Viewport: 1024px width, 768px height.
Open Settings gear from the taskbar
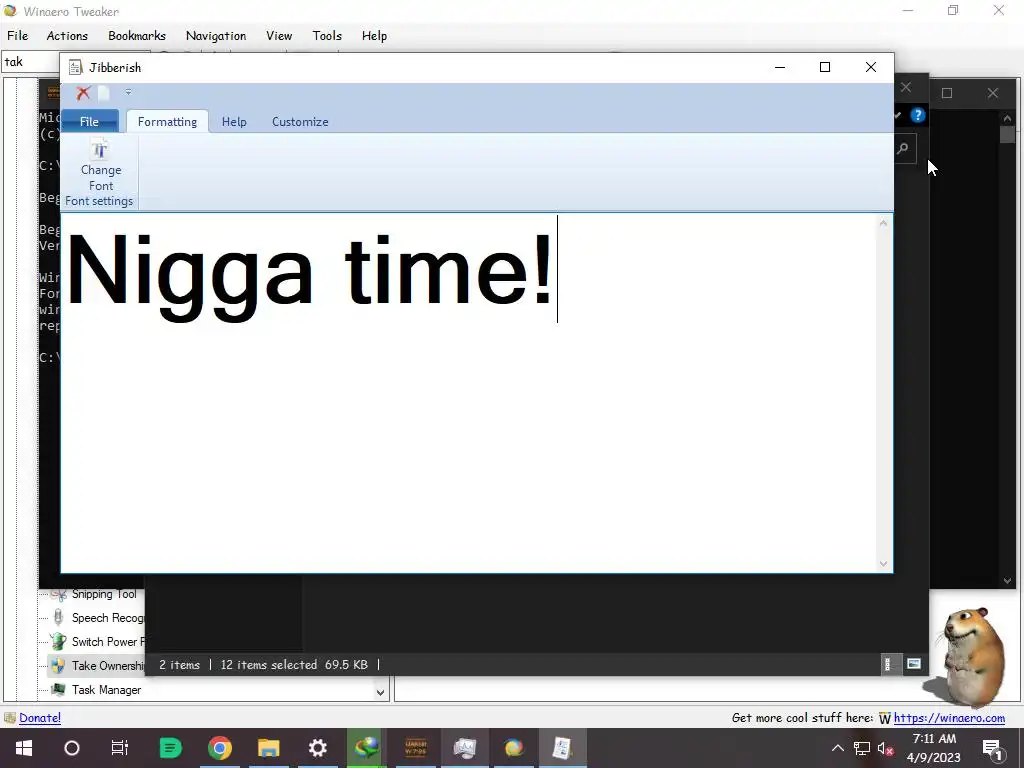[317, 748]
